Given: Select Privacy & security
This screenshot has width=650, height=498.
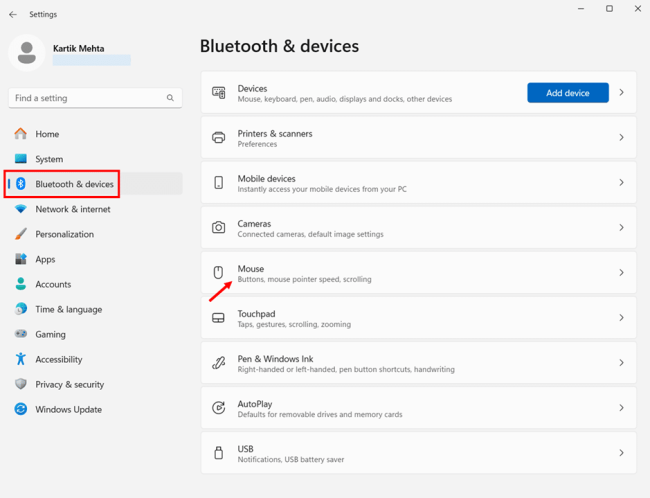Looking at the screenshot, I should tap(95, 384).
